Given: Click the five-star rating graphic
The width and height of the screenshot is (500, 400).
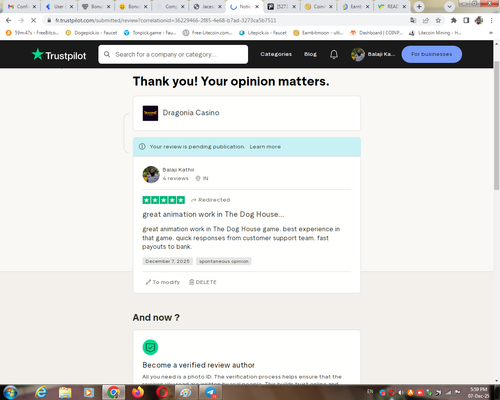Looking at the screenshot, I should tap(163, 200).
